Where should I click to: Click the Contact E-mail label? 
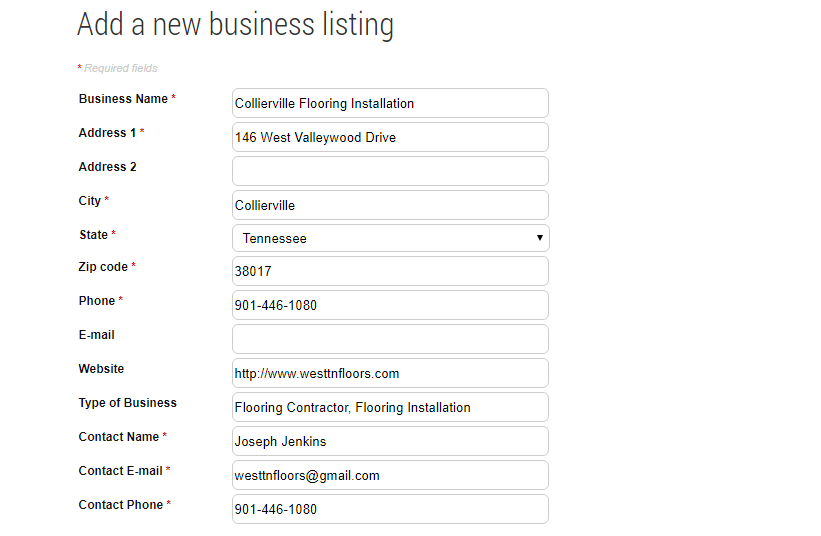coord(120,471)
